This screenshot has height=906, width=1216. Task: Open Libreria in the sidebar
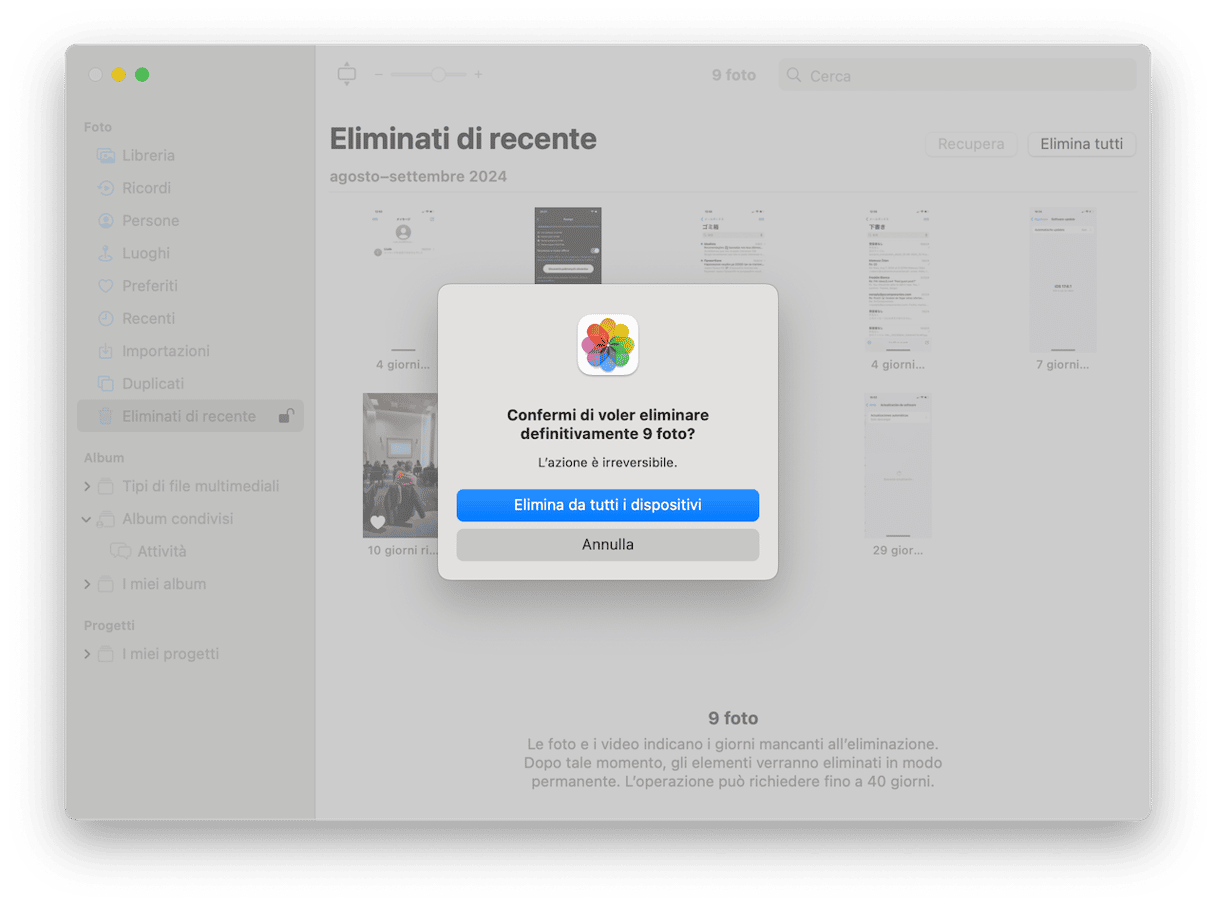(135, 155)
